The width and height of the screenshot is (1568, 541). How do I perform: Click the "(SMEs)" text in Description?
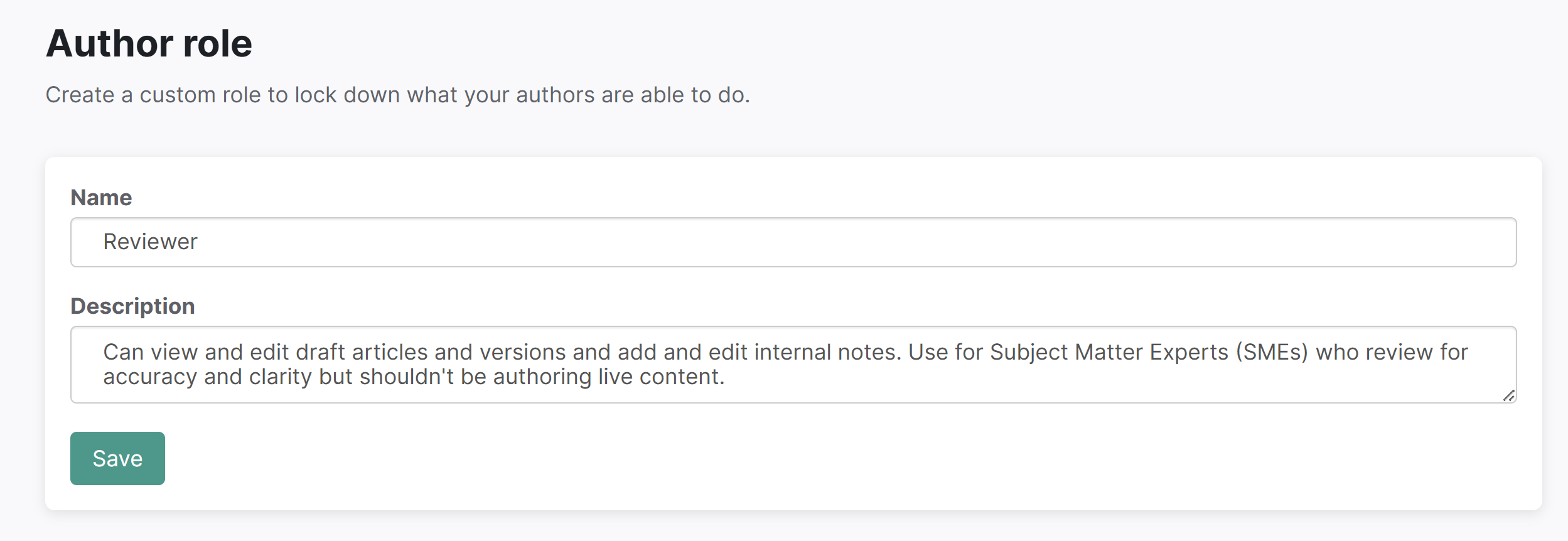(1272, 352)
